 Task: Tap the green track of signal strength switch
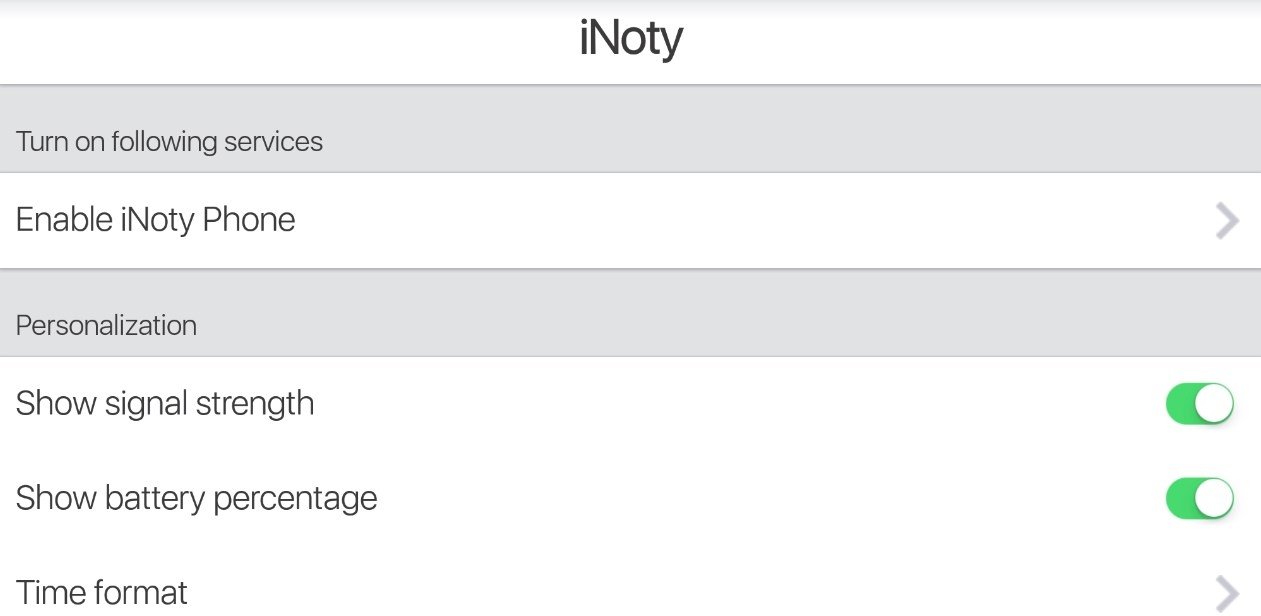(x=1180, y=404)
